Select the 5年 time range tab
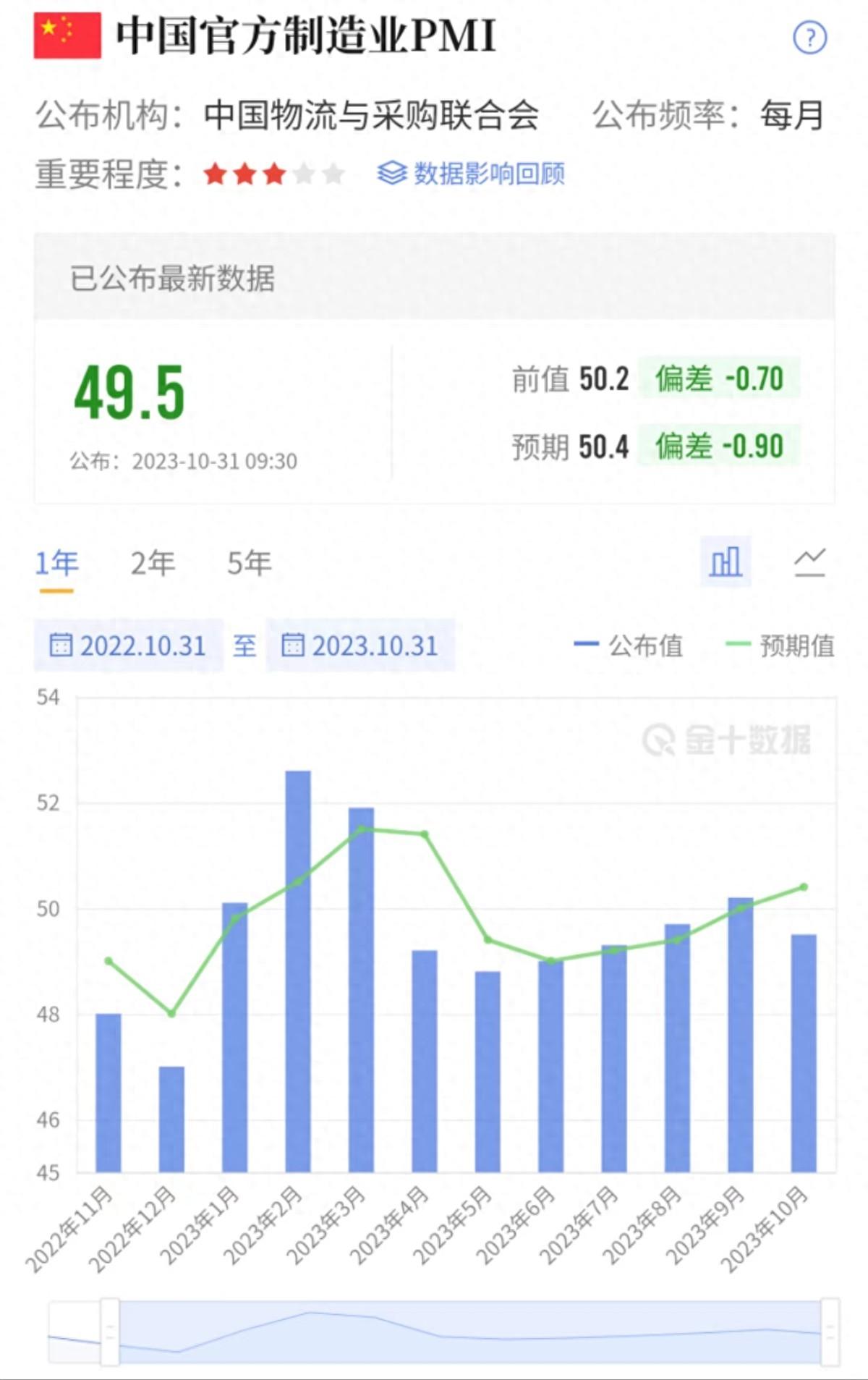 [249, 563]
